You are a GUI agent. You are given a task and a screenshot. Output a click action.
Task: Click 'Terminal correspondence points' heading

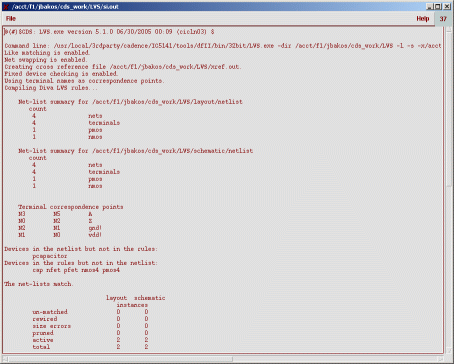71,207
